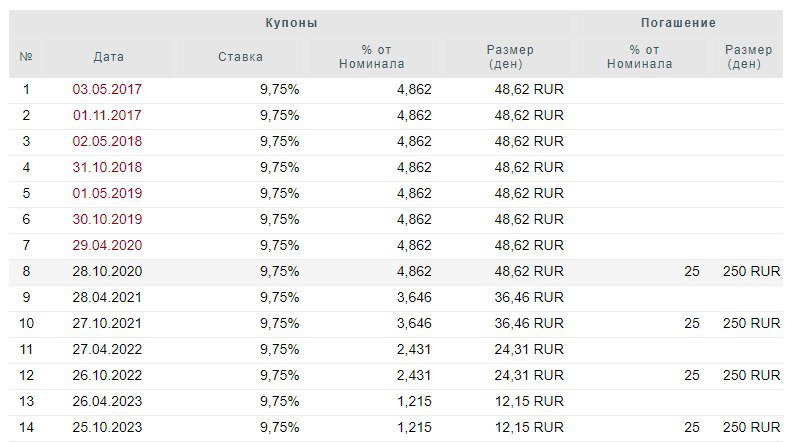Click the Купоны group header
The width and height of the screenshot is (796, 442).
(292, 23)
